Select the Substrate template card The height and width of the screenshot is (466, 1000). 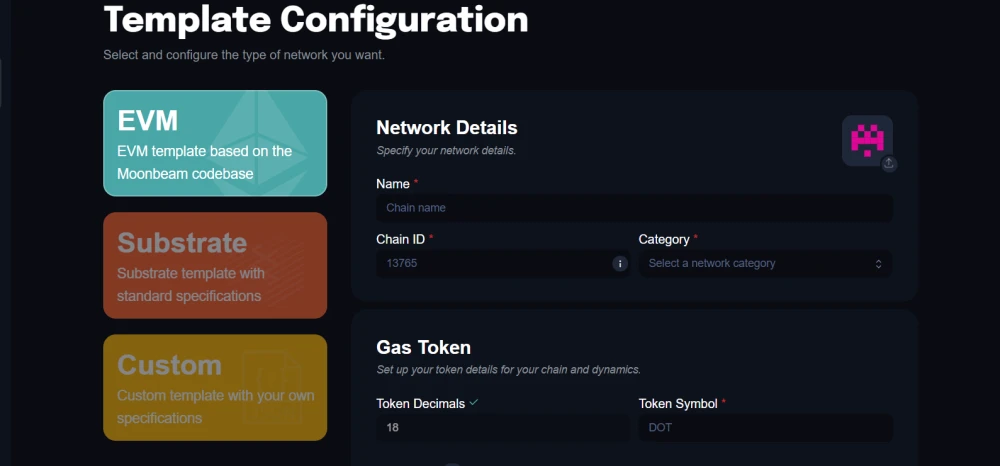click(x=215, y=265)
